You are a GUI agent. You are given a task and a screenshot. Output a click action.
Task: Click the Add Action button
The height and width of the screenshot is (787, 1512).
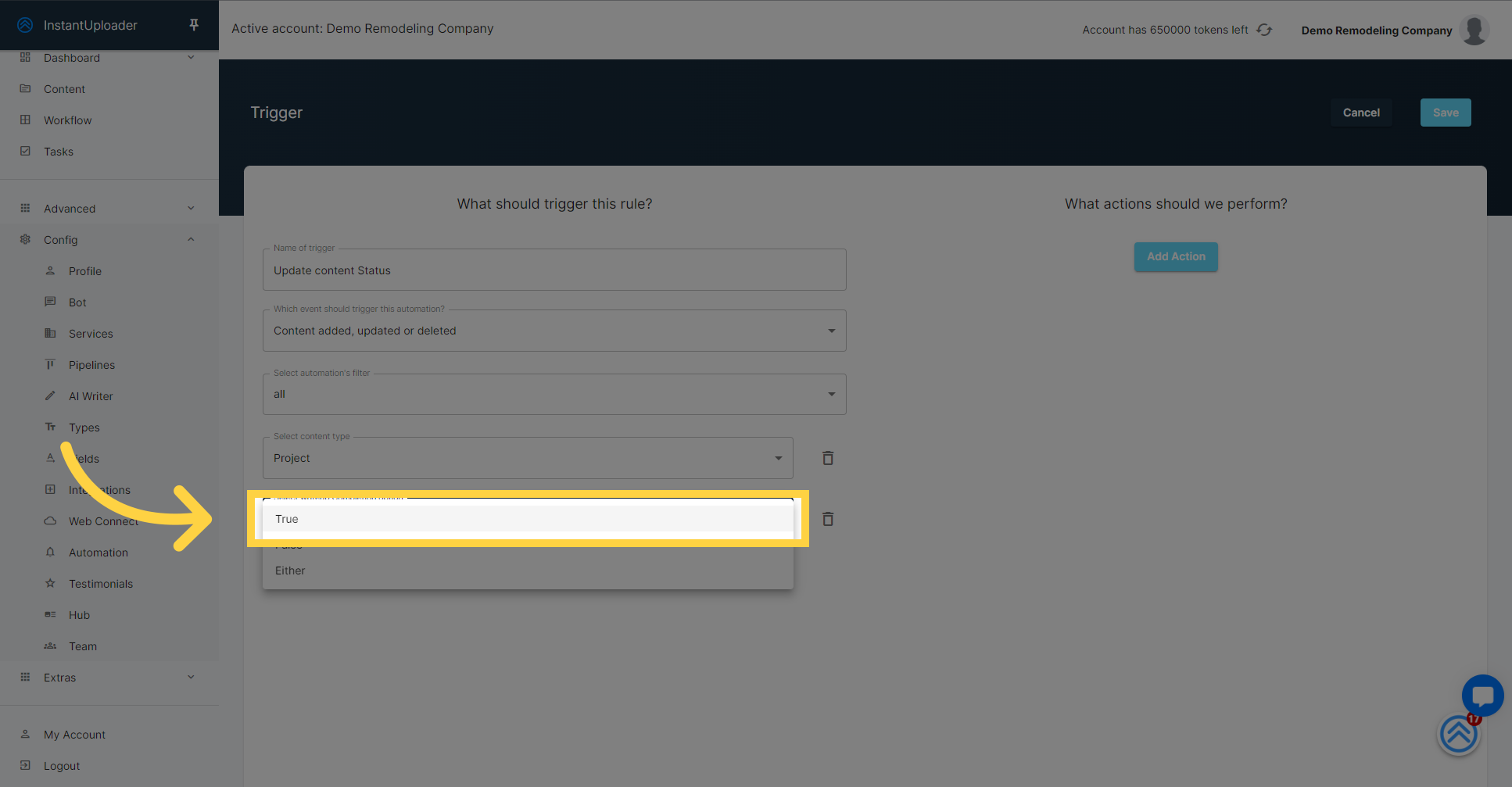pyautogui.click(x=1176, y=256)
